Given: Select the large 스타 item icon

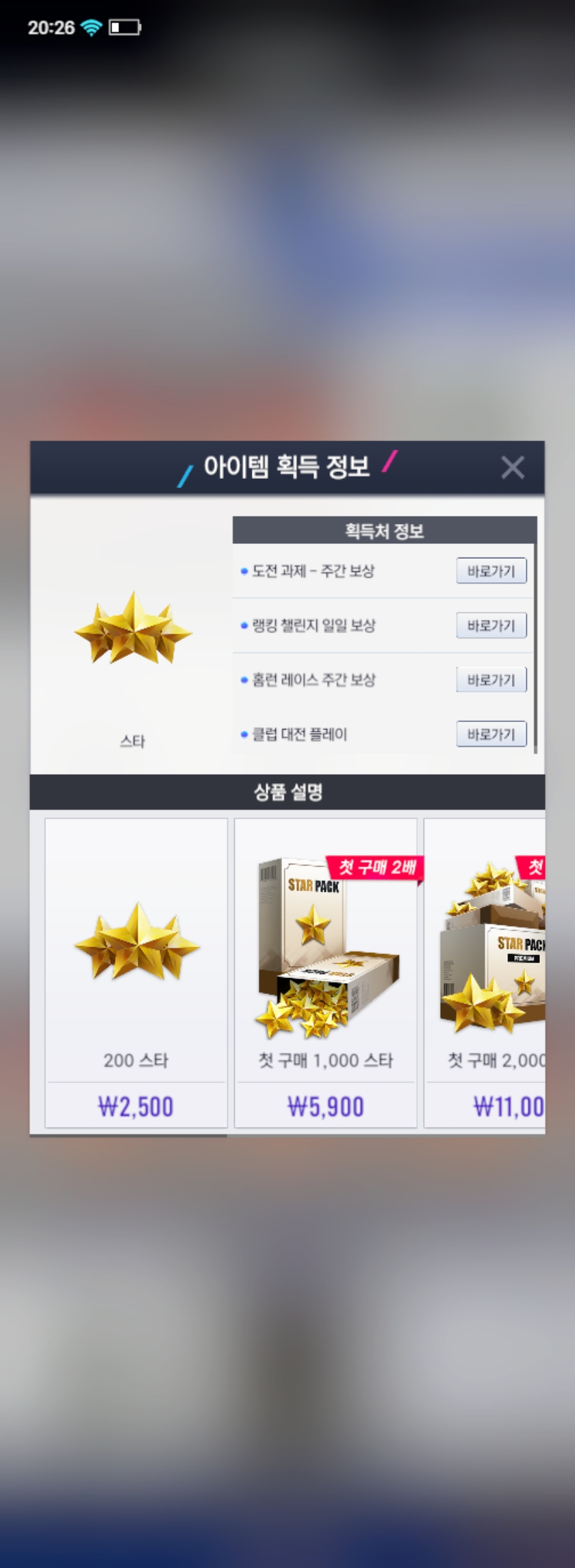Looking at the screenshot, I should click(133, 628).
